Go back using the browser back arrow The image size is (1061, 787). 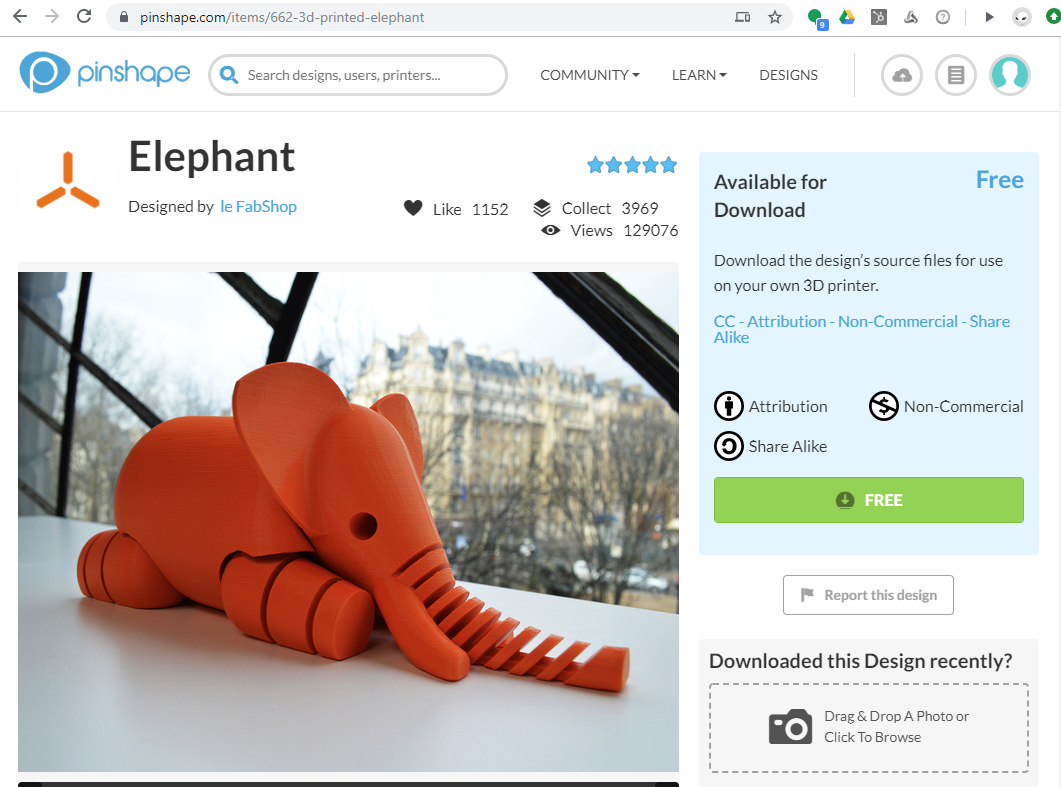[x=20, y=16]
